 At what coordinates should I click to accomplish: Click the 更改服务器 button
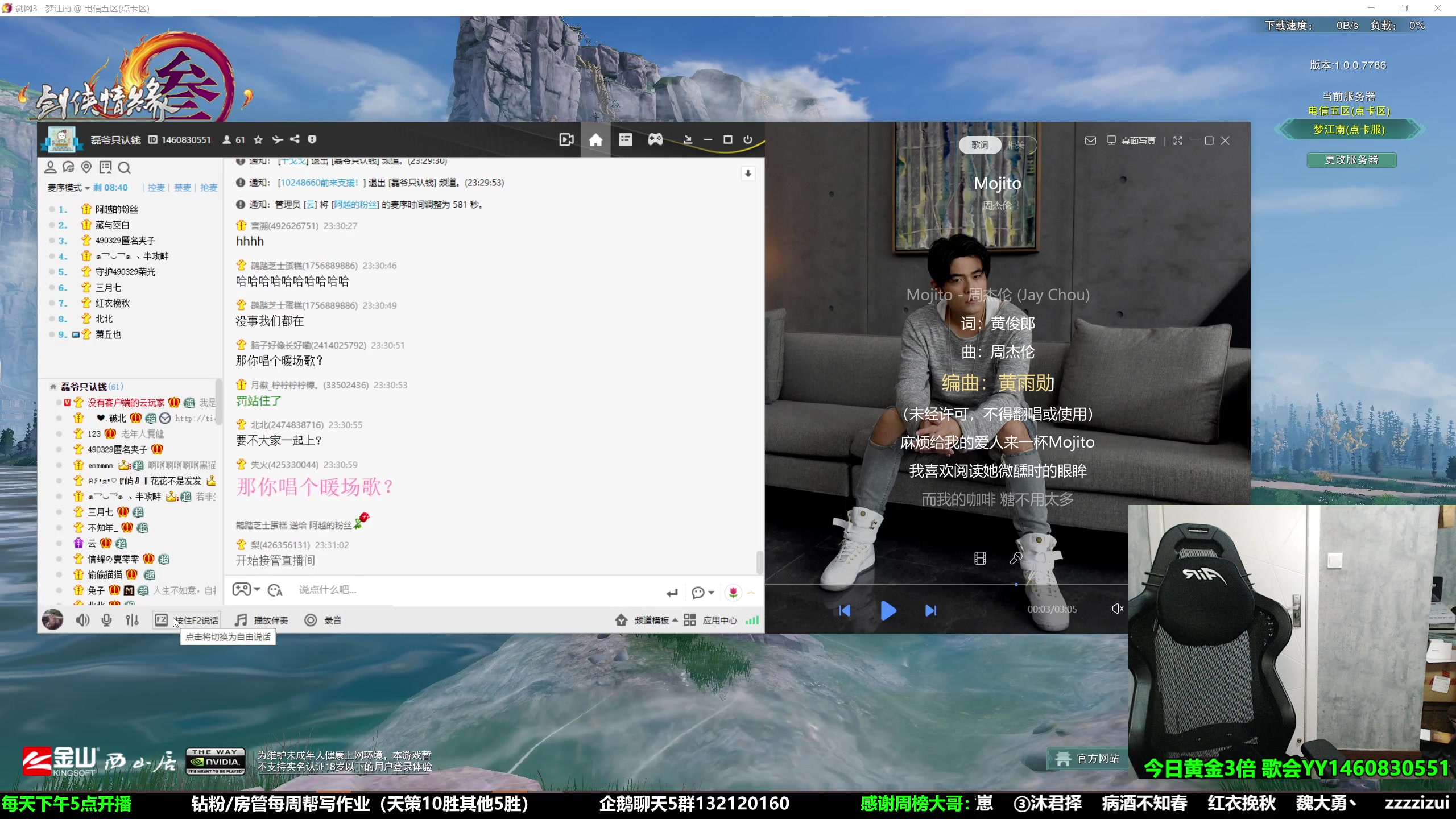tap(1351, 160)
